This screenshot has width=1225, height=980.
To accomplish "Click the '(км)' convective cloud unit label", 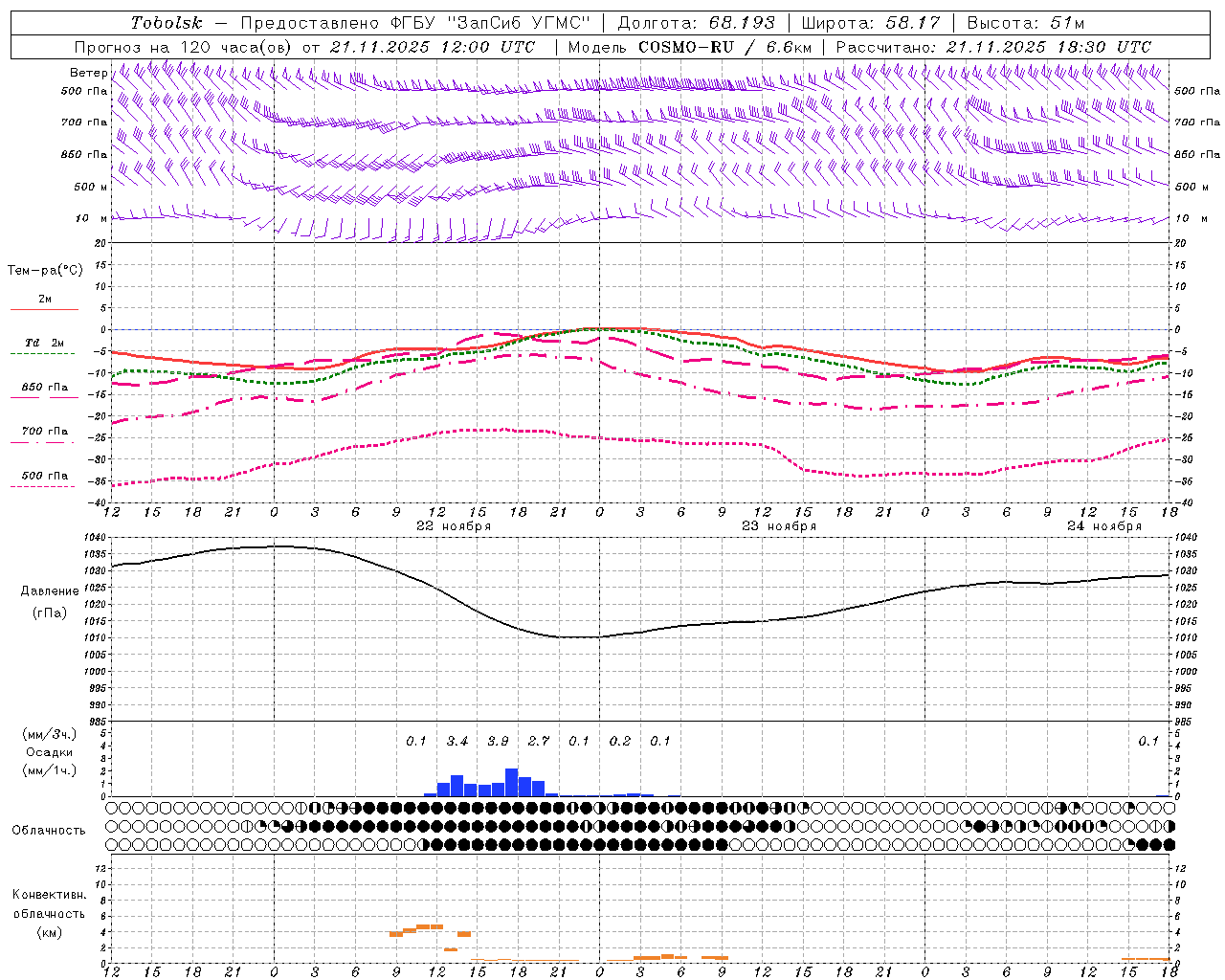I will coord(49,932).
